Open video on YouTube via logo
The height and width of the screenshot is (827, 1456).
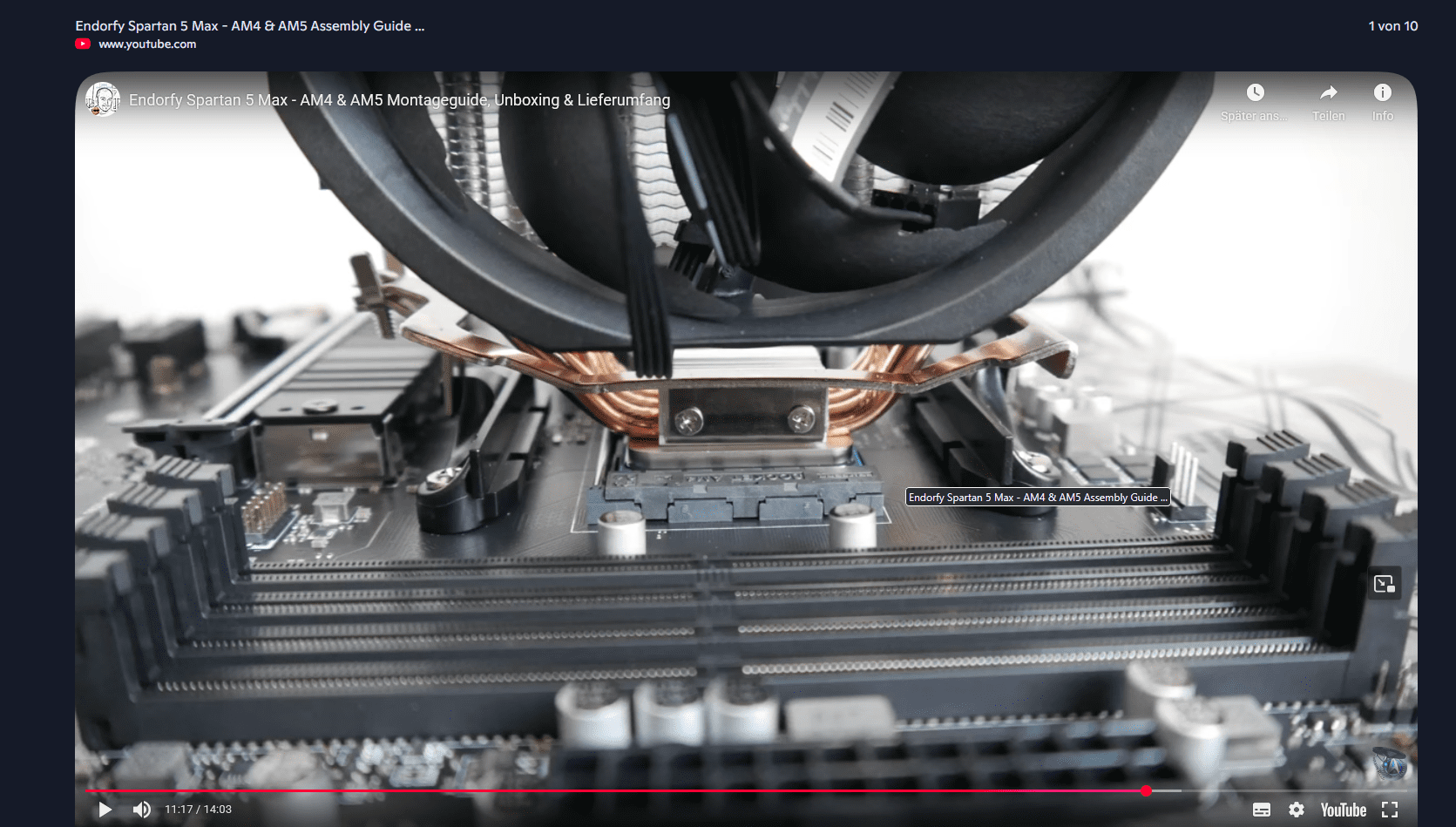tap(1343, 810)
